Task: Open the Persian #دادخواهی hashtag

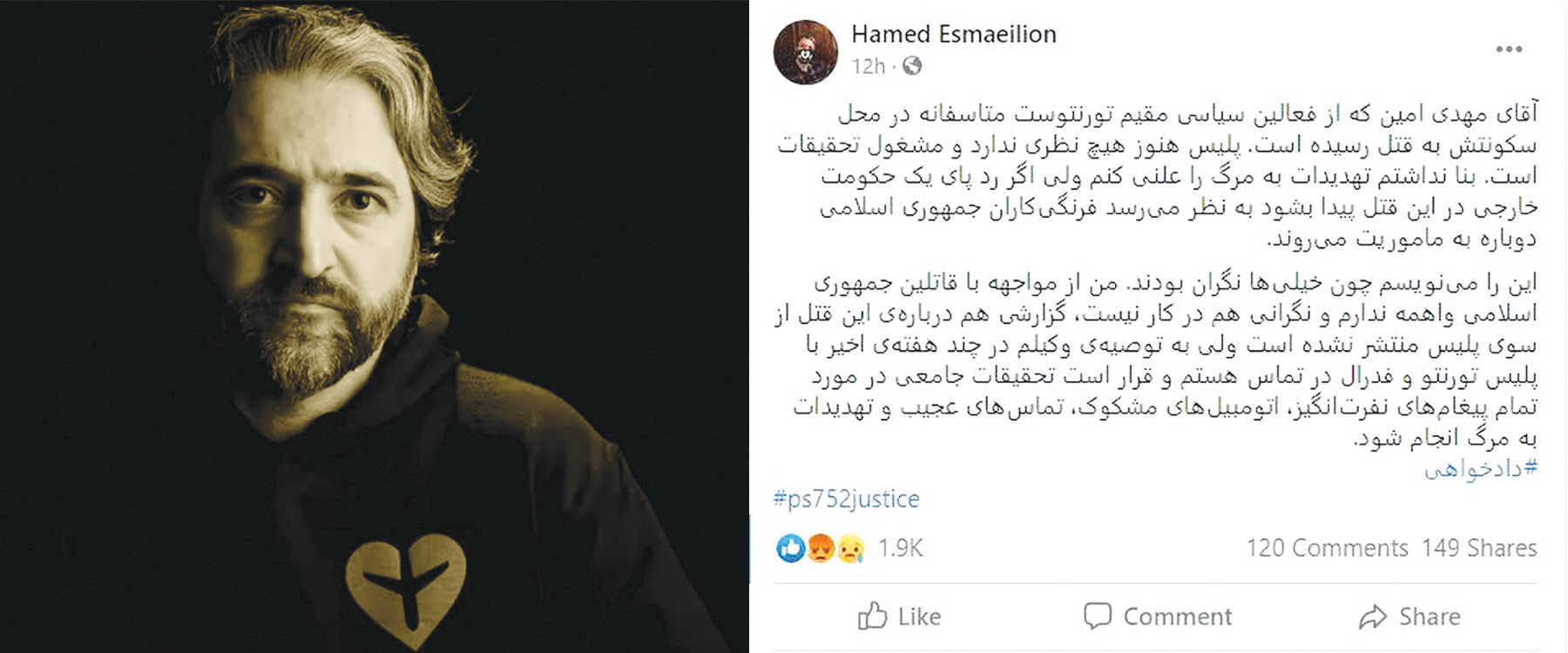Action: [x=1481, y=468]
